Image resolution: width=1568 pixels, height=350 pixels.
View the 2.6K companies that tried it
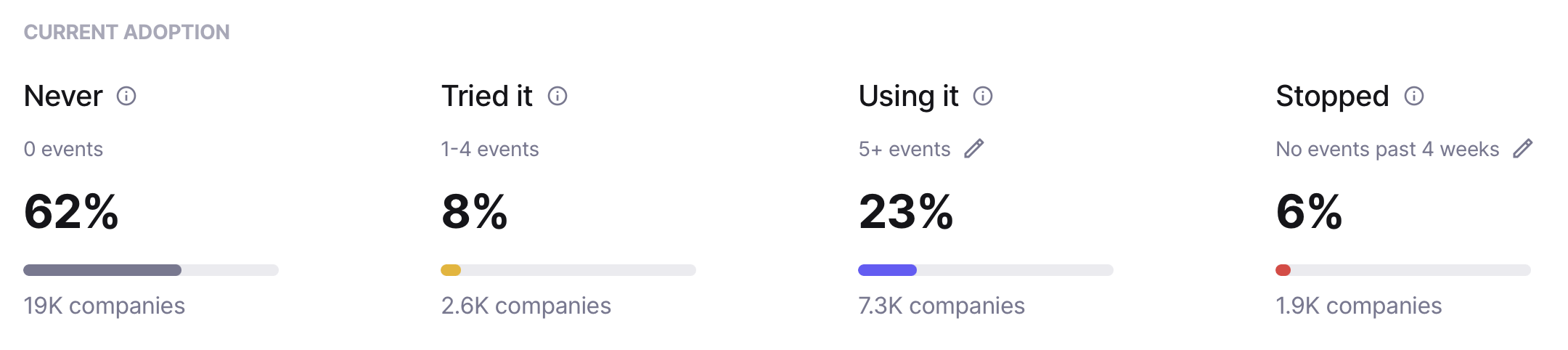[x=526, y=306]
